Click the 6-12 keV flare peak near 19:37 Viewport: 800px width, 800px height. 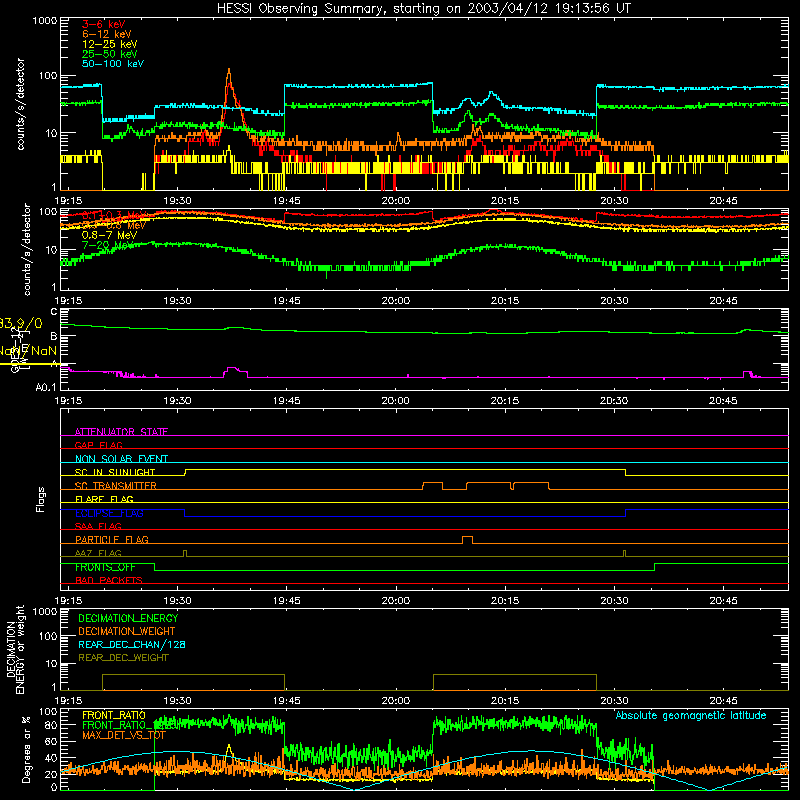[x=229, y=71]
